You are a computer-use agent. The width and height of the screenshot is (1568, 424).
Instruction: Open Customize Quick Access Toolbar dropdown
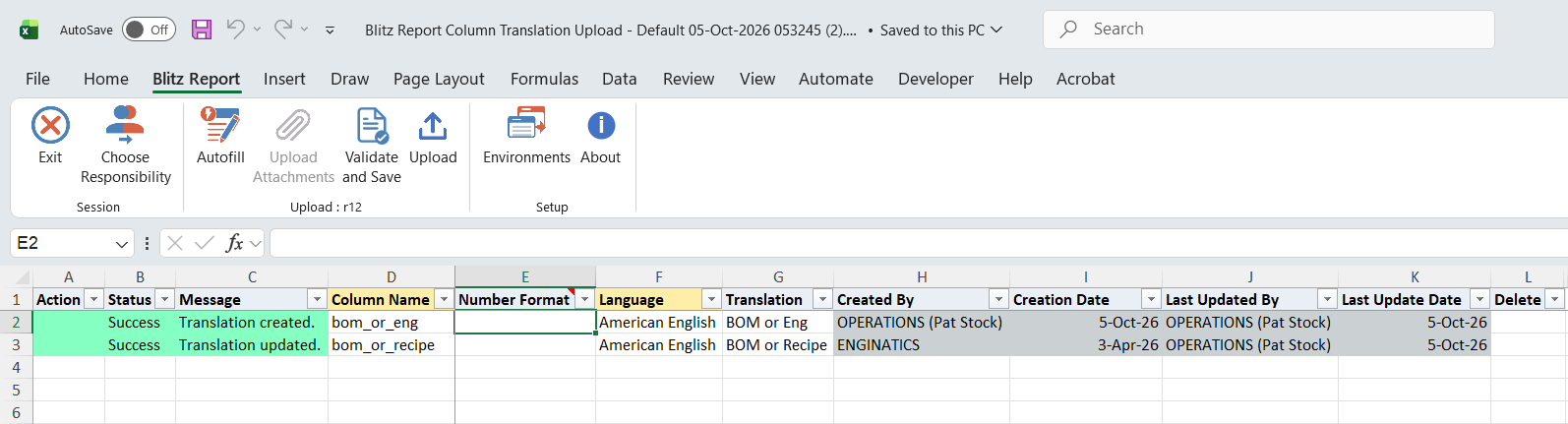pyautogui.click(x=330, y=30)
